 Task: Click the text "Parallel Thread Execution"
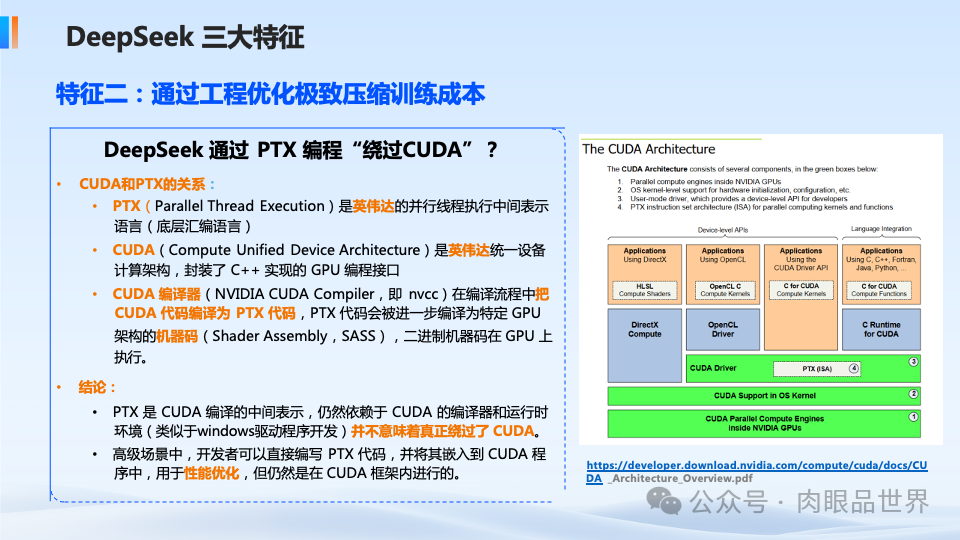[239, 206]
